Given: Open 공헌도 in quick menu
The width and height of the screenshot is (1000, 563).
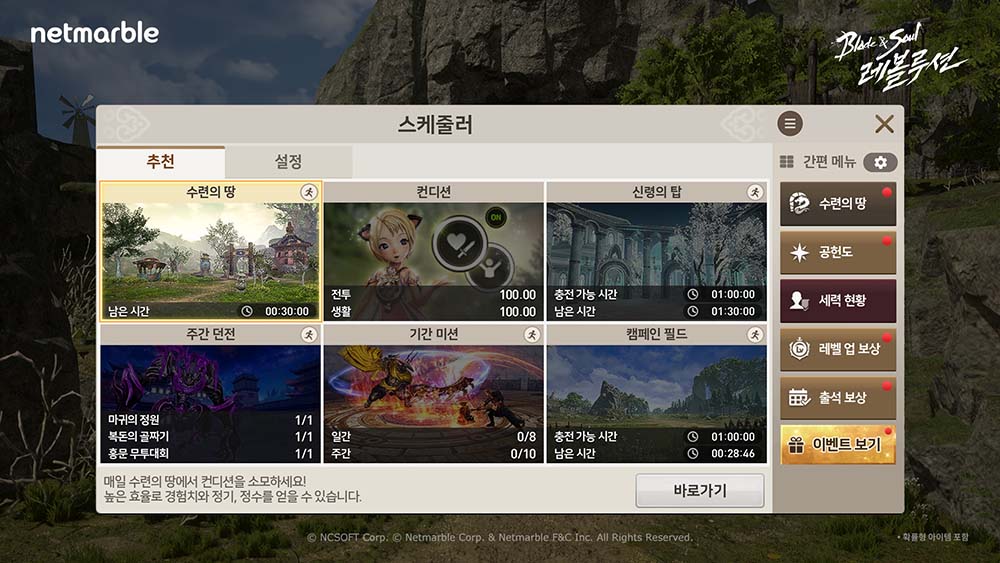Looking at the screenshot, I should point(838,252).
